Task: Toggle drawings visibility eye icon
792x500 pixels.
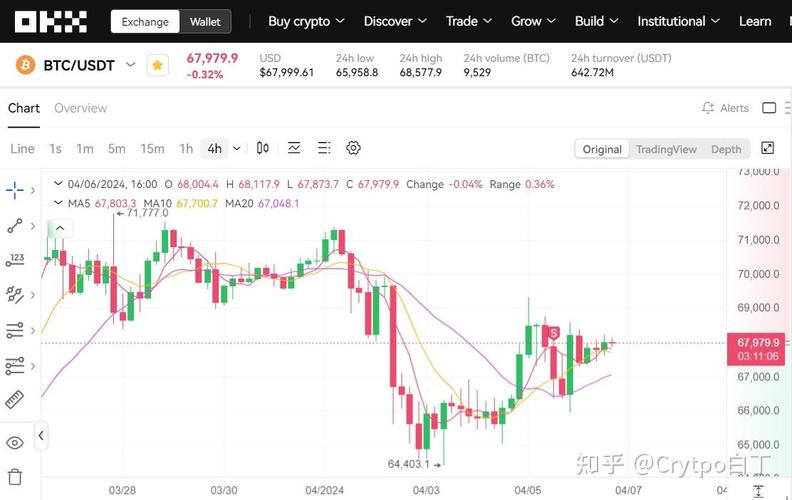Action: click(15, 442)
